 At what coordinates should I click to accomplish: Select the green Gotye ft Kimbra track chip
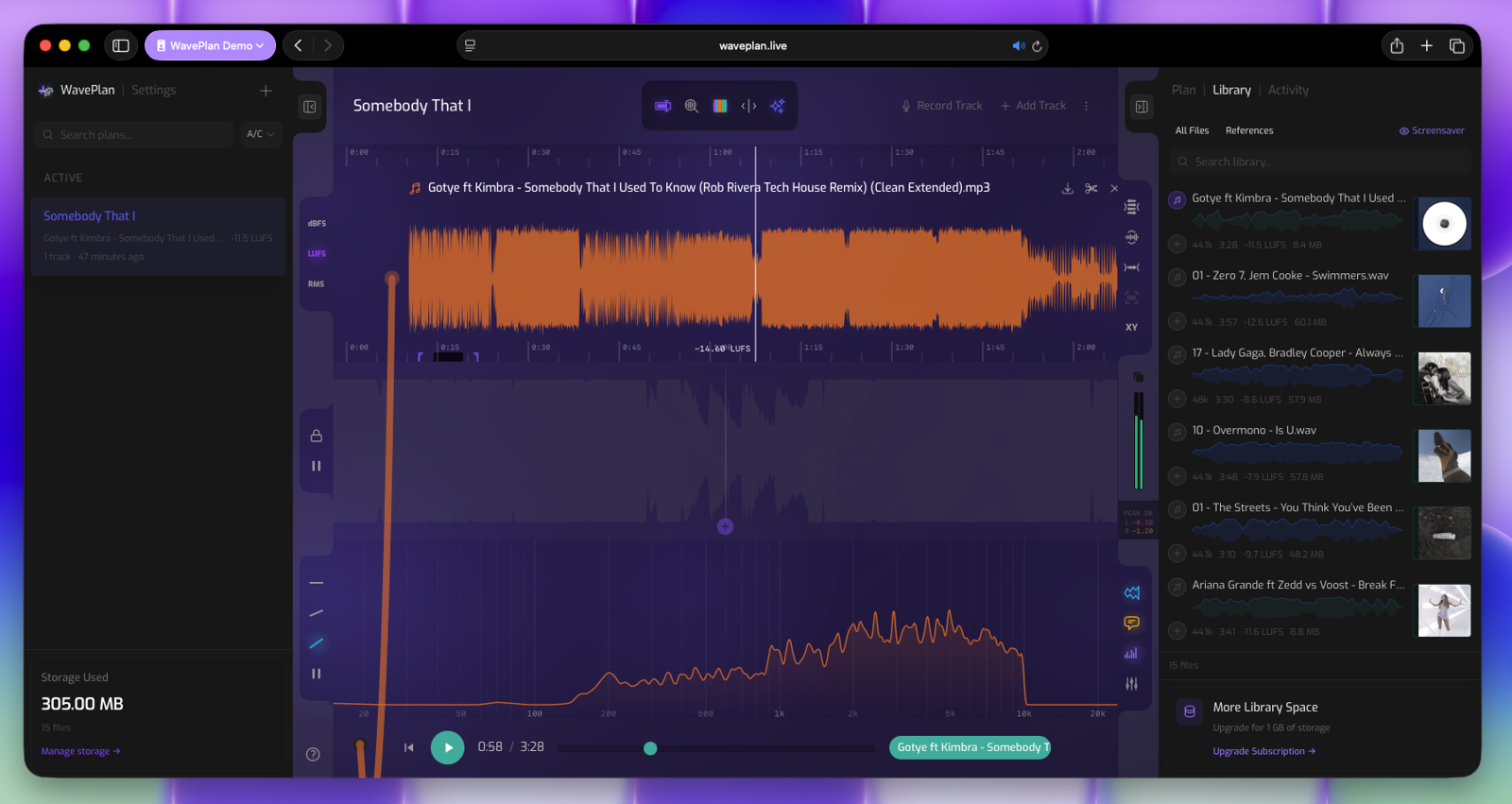tap(970, 747)
